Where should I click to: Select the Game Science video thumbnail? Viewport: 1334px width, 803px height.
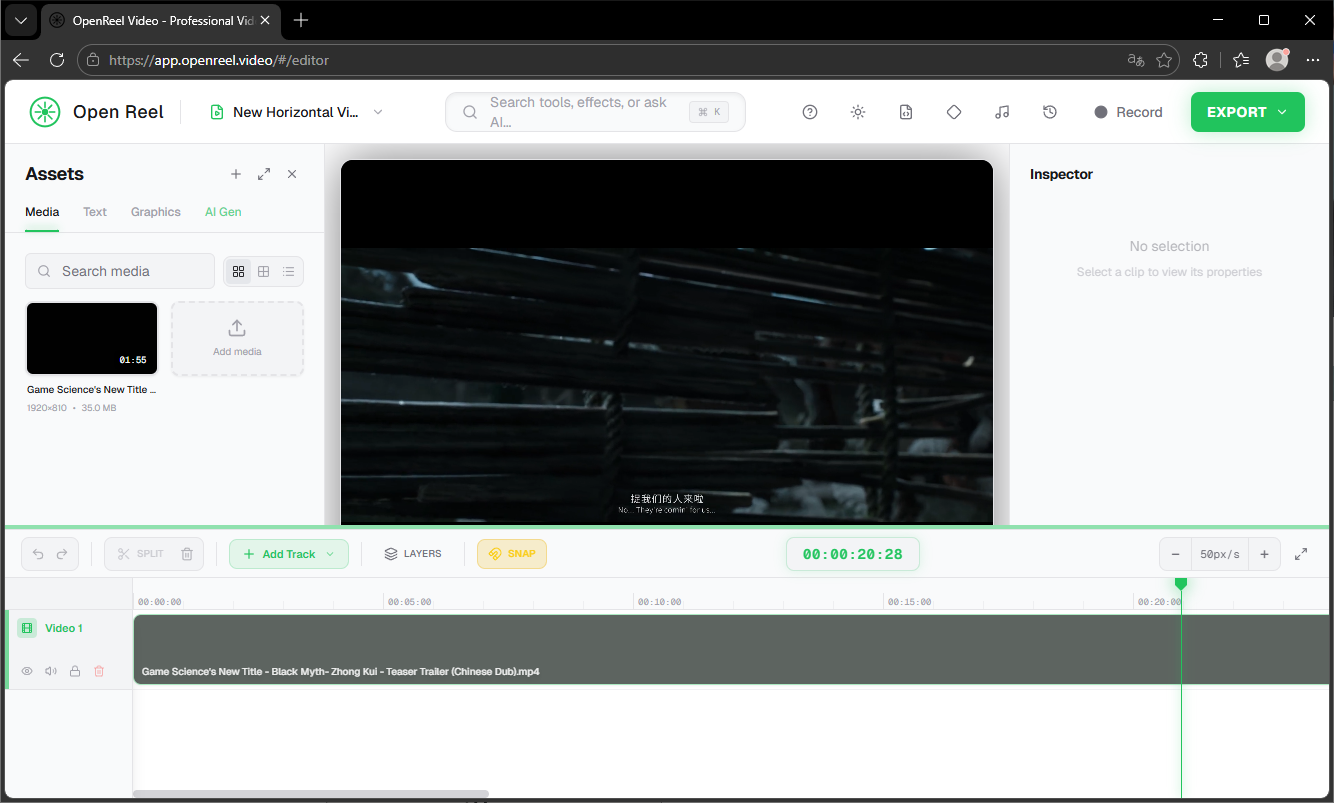coord(91,337)
